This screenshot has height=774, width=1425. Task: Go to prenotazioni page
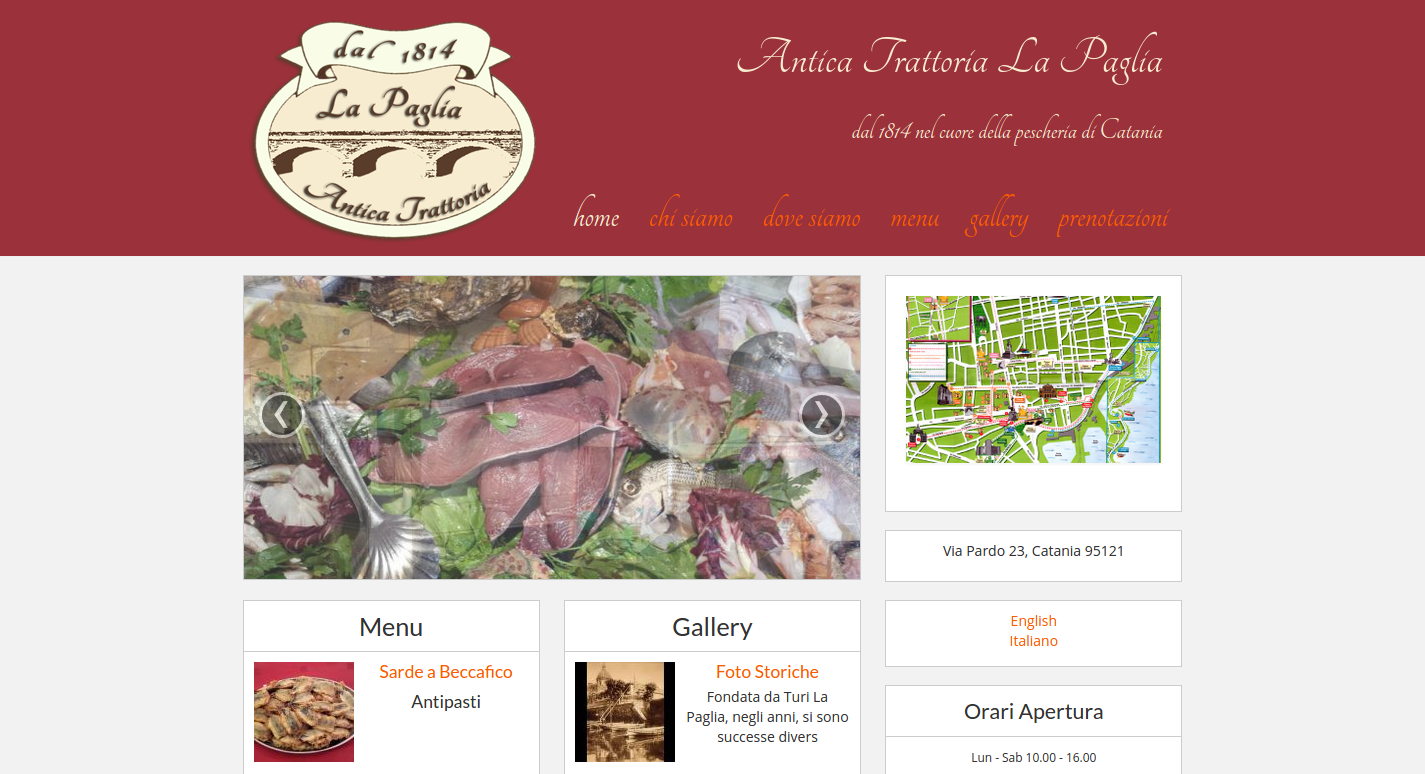1113,220
